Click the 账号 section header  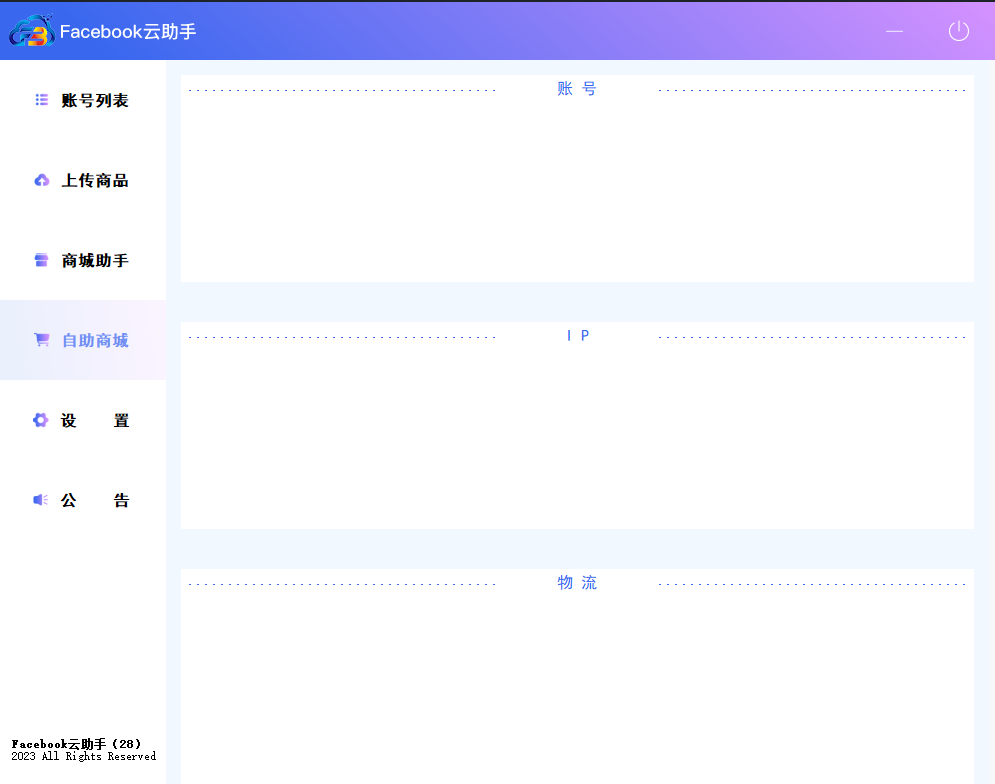pyautogui.click(x=577, y=89)
